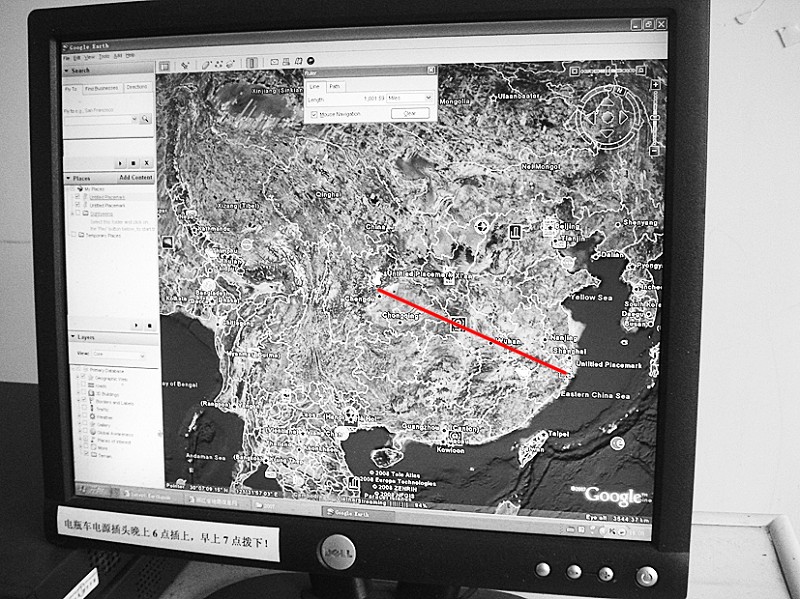The height and width of the screenshot is (599, 800).
Task: Click the Places panel play tour button
Action: pos(136,326)
